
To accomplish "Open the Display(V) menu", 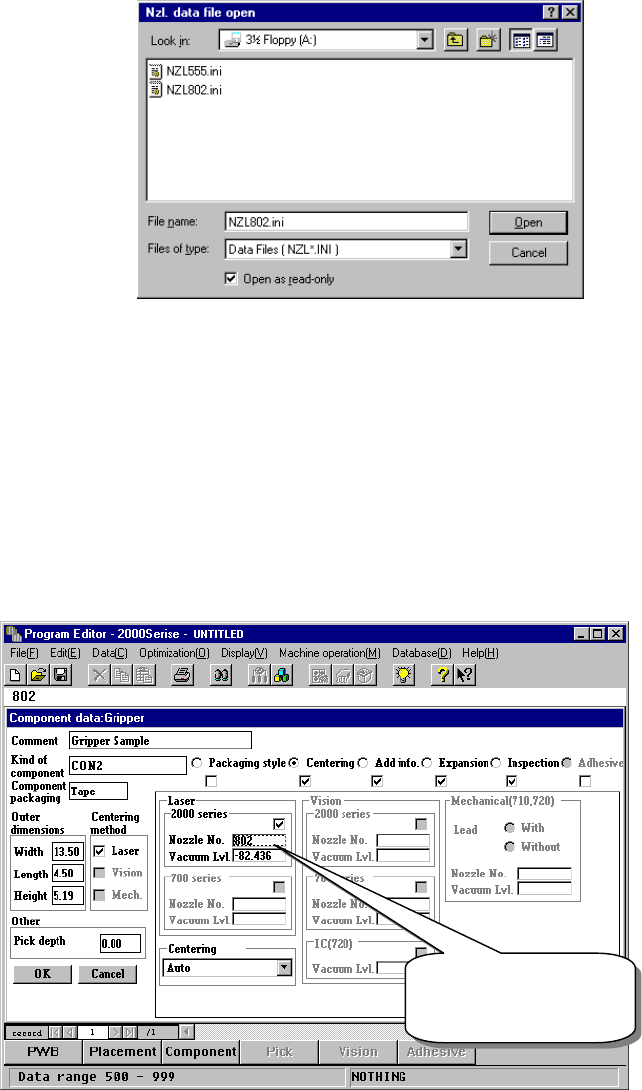I will 244,653.
